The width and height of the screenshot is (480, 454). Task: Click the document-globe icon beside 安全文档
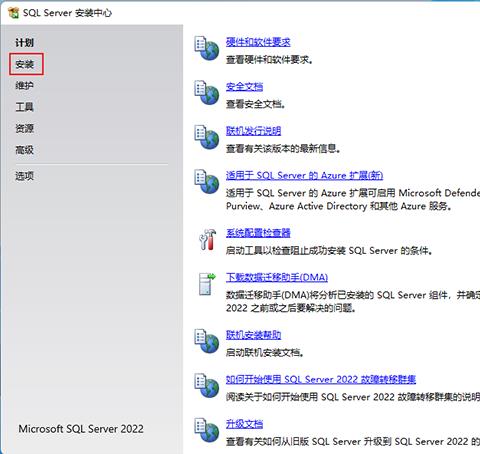coord(207,93)
